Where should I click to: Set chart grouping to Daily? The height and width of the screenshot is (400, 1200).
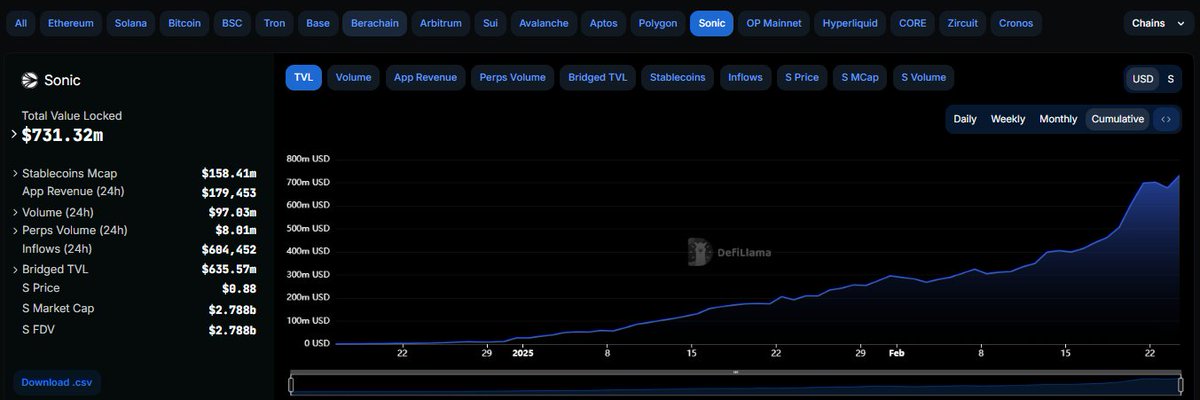[x=965, y=119]
